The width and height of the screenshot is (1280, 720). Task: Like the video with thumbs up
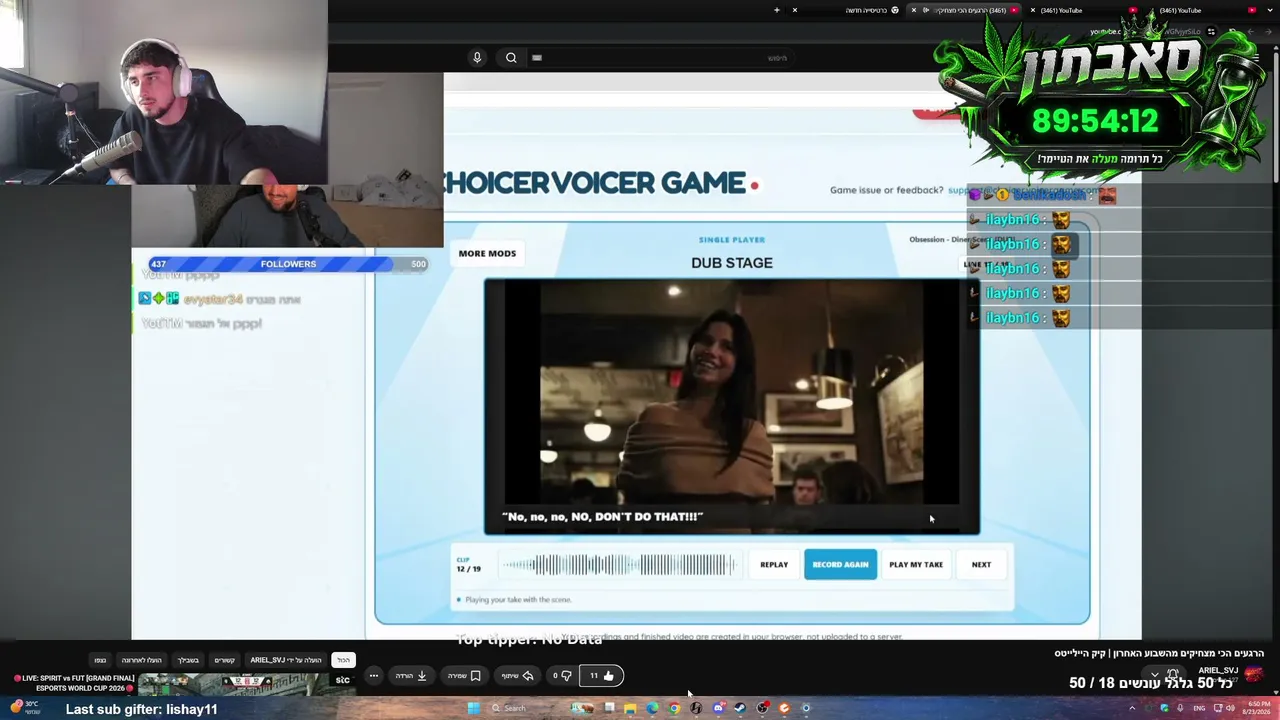click(x=602, y=676)
